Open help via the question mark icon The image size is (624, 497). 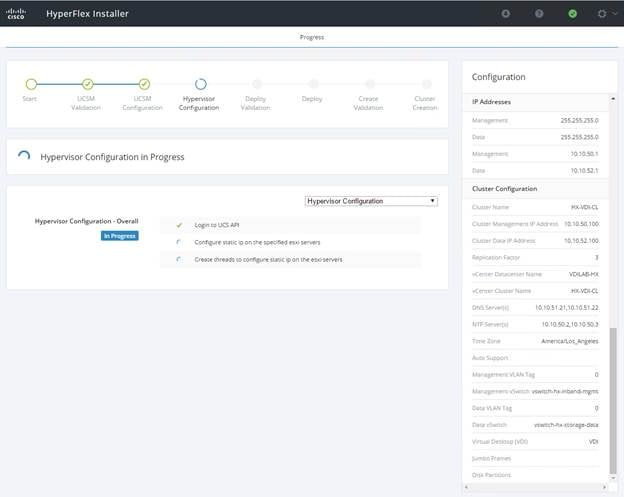click(x=539, y=14)
